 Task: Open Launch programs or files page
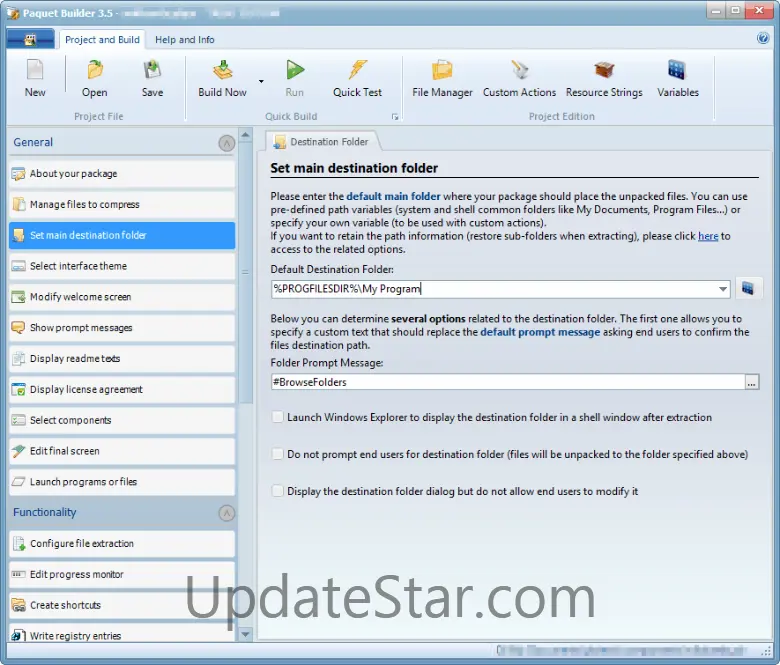tap(122, 482)
